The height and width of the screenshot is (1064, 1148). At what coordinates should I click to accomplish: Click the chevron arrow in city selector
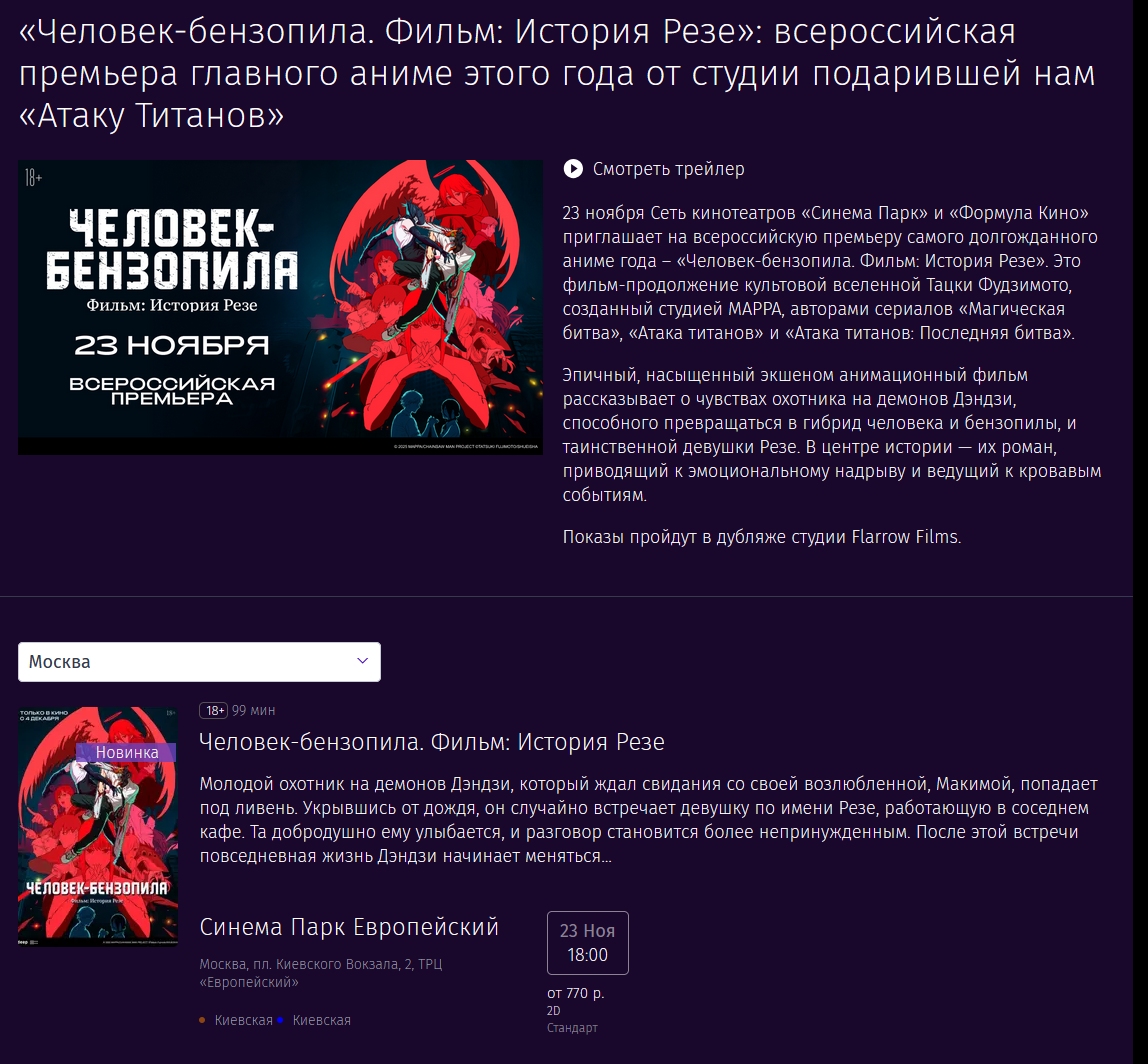coord(362,661)
